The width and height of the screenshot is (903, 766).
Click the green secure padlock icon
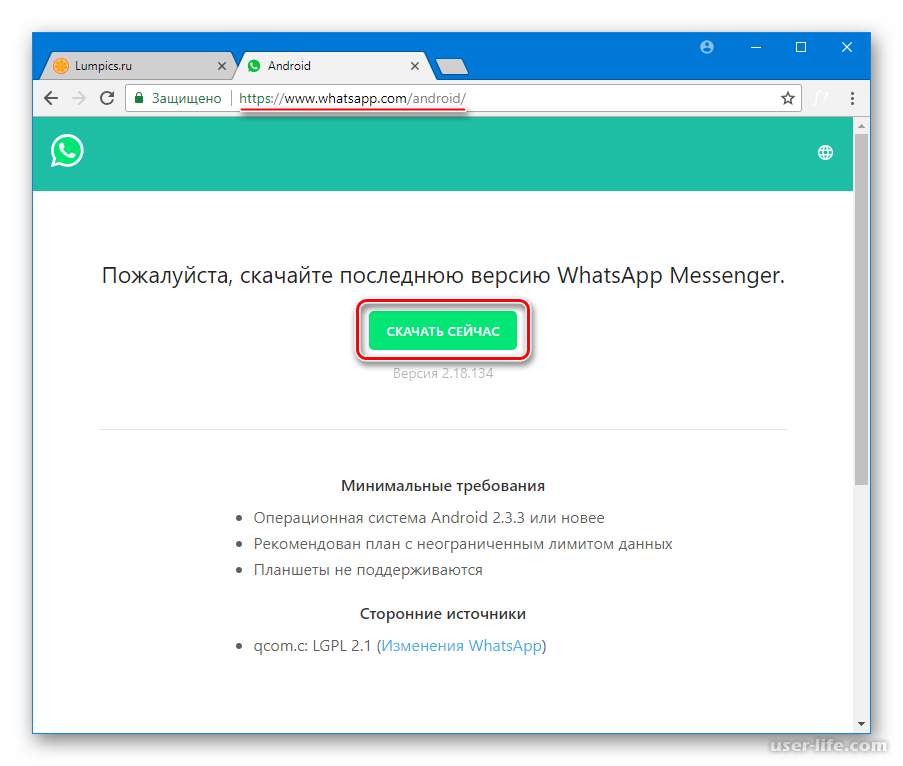139,98
